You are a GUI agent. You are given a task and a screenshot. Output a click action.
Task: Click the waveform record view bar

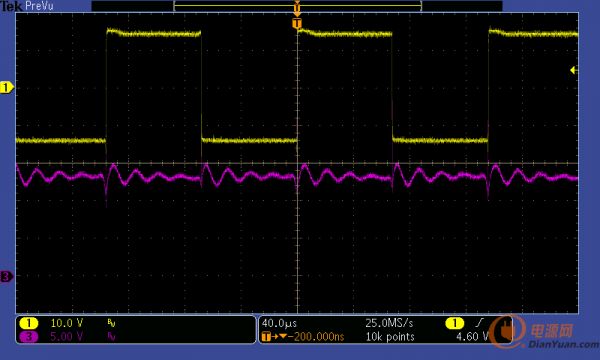[297, 6]
